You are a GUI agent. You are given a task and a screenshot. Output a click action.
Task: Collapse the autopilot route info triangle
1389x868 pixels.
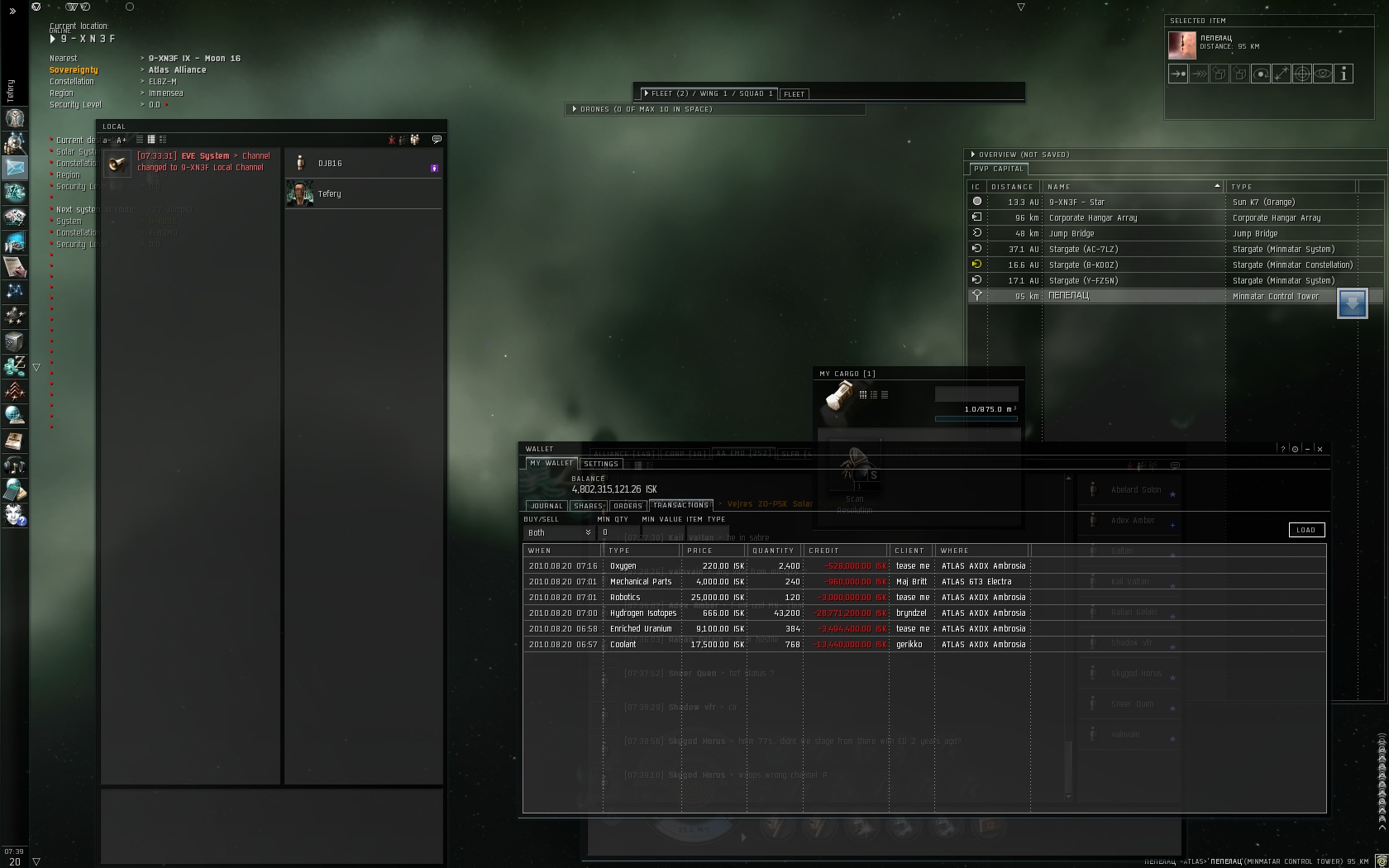[x=36, y=368]
